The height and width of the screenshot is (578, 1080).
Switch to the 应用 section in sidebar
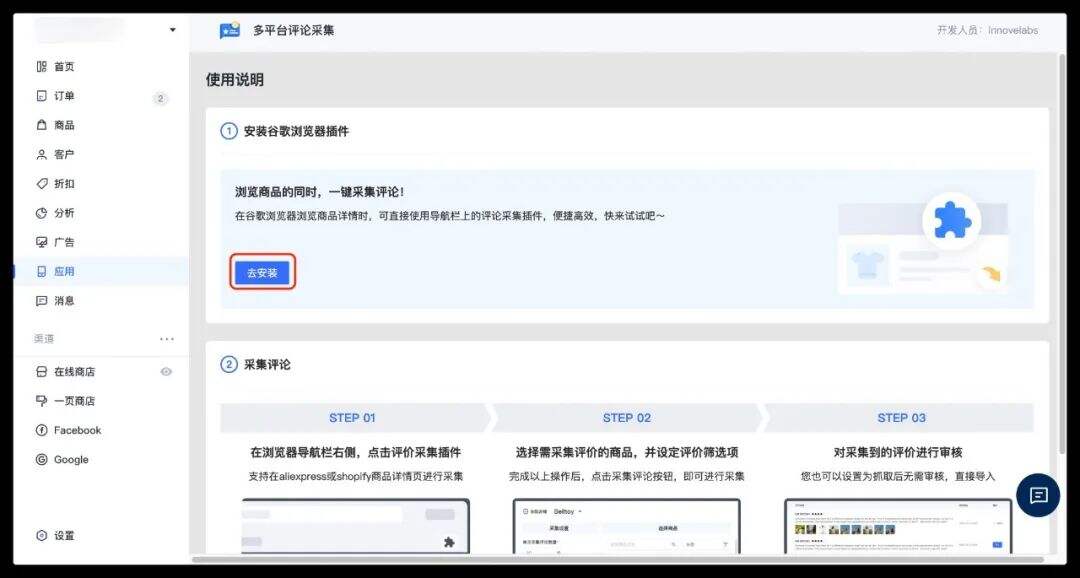40,270
